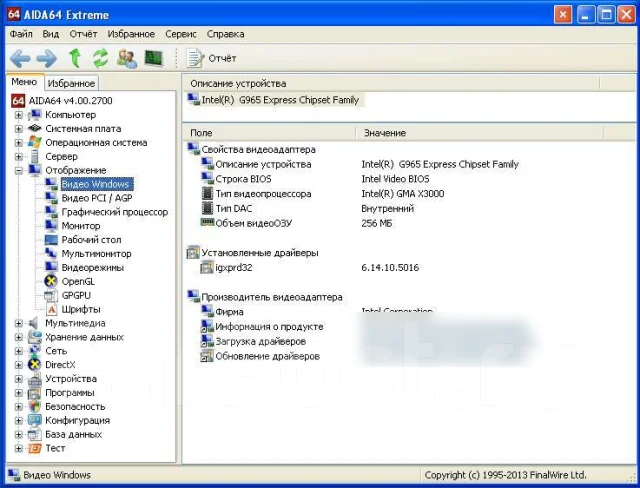Screen dimensions: 640x488
Task: Click the Хранение данных storage icon
Action: point(35,337)
